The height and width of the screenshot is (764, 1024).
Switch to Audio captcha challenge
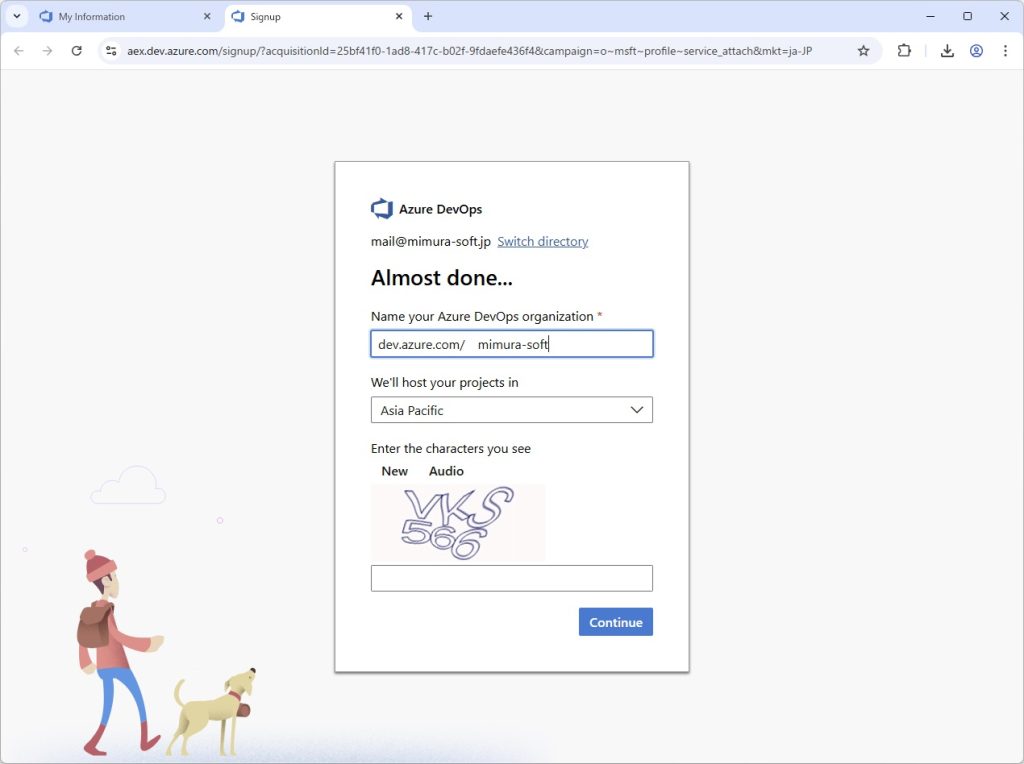point(446,471)
